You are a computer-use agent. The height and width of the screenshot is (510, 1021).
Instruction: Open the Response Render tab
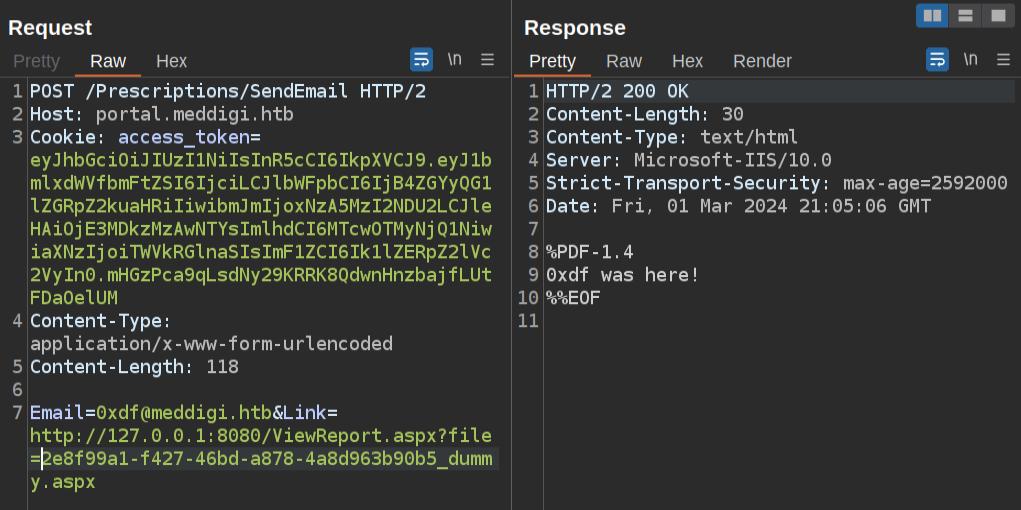762,61
